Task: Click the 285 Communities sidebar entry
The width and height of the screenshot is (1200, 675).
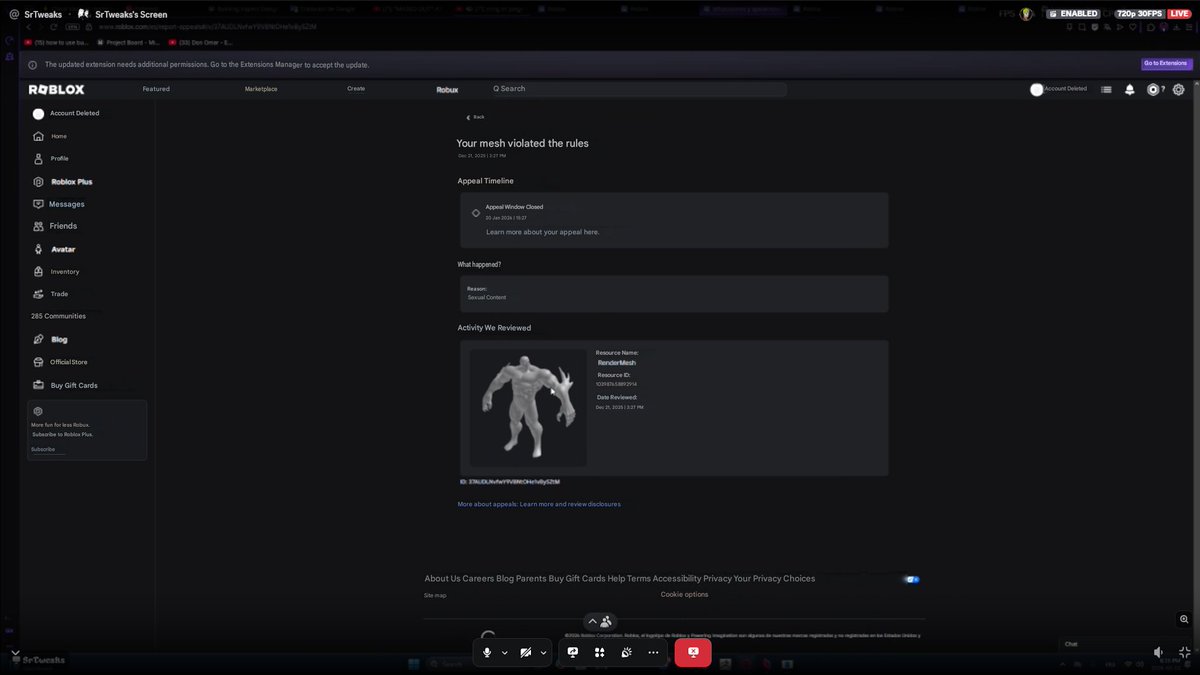Action: pyautogui.click(x=58, y=316)
